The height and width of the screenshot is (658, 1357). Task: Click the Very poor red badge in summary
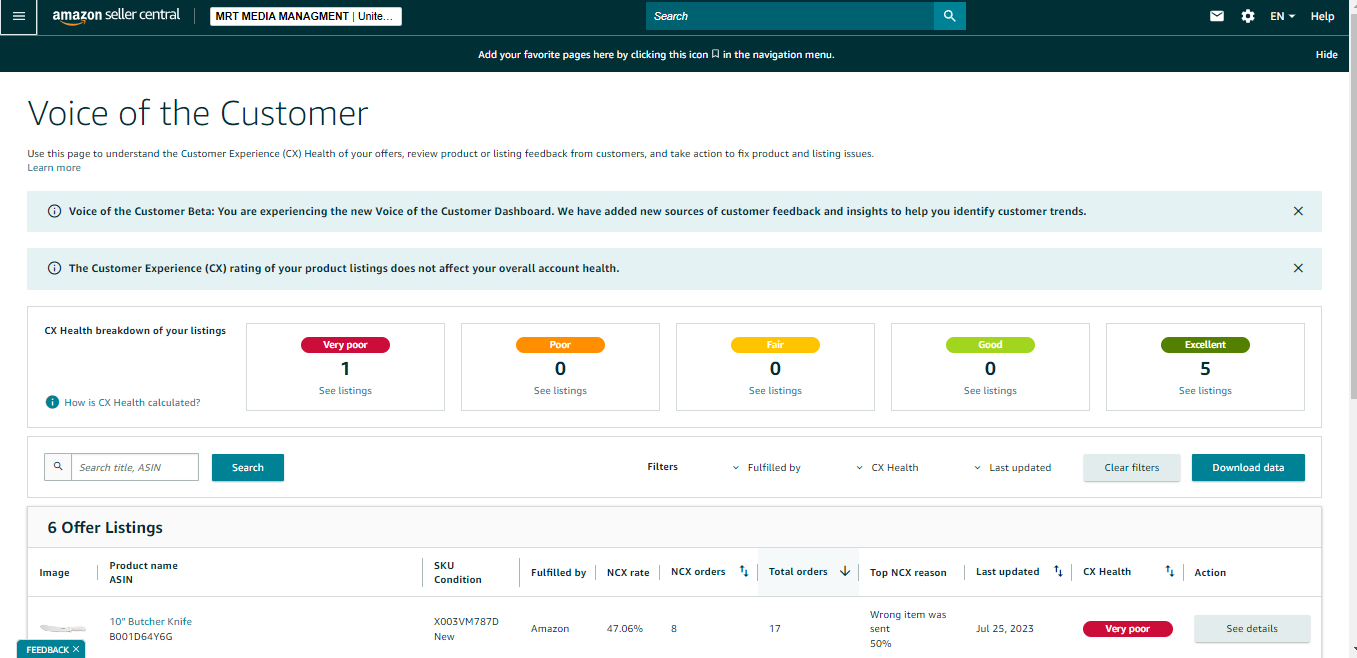pyautogui.click(x=345, y=345)
